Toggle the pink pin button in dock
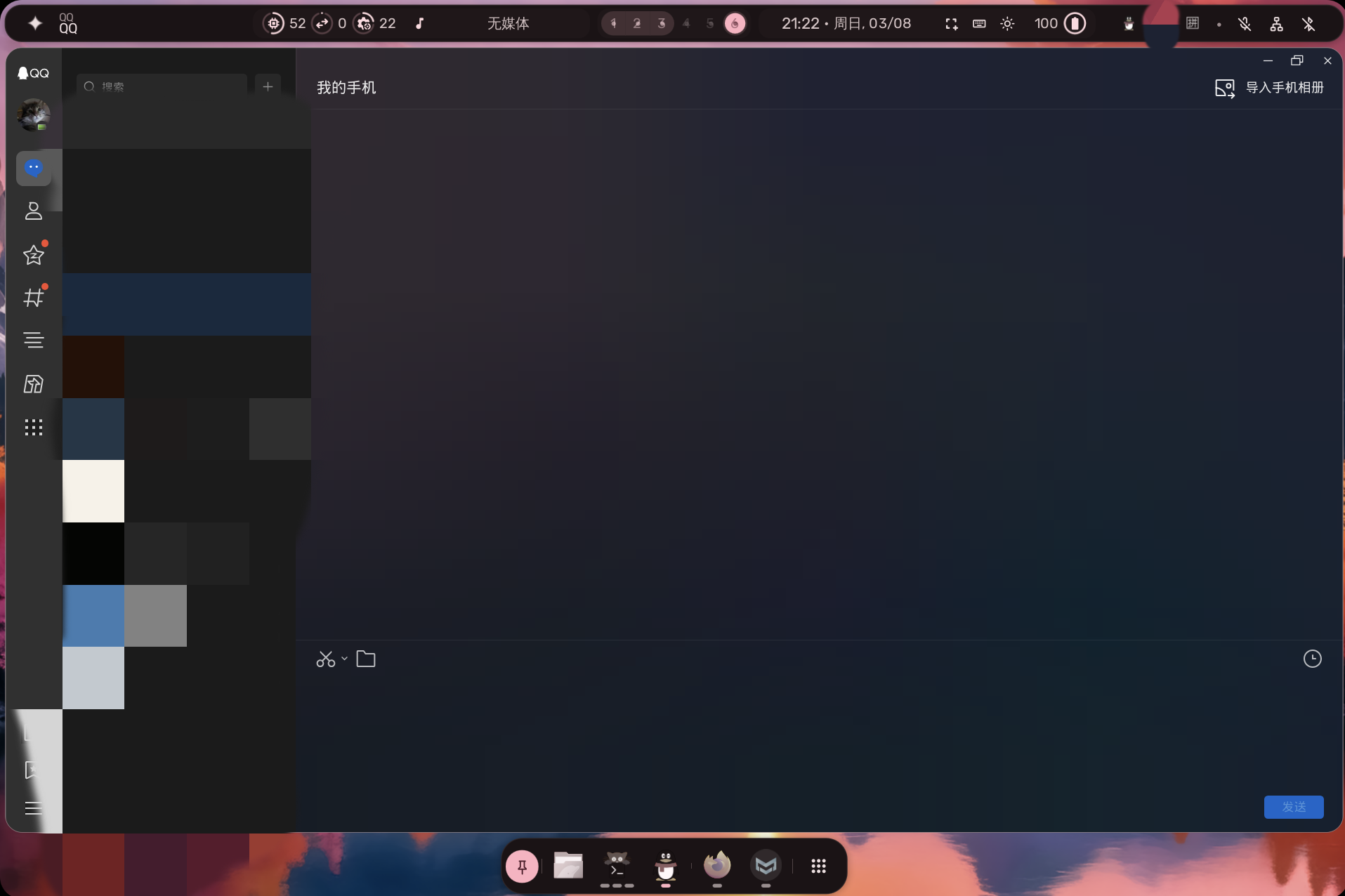Viewport: 1345px width, 896px height. [x=522, y=867]
